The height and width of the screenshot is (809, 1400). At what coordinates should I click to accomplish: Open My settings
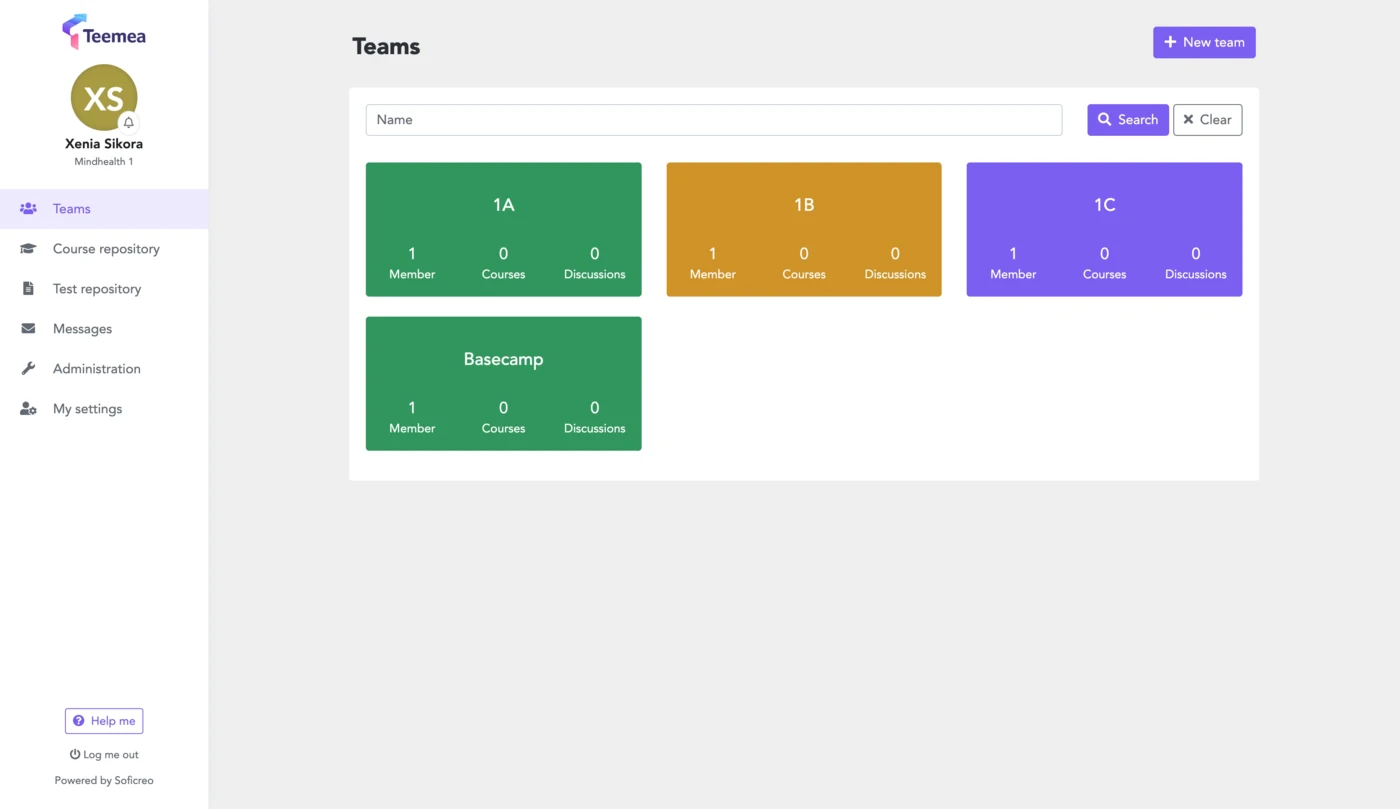point(104,409)
